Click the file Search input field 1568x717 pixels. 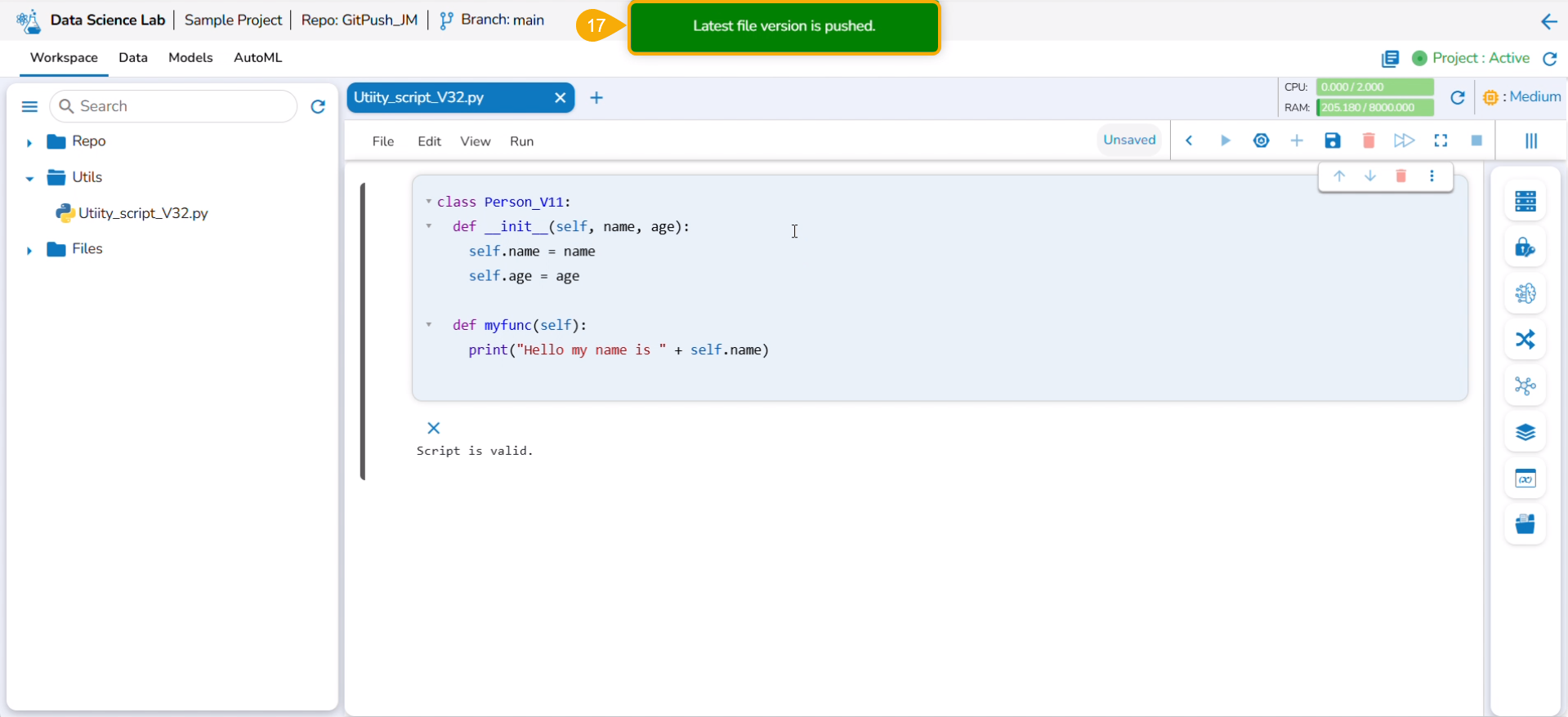point(180,106)
